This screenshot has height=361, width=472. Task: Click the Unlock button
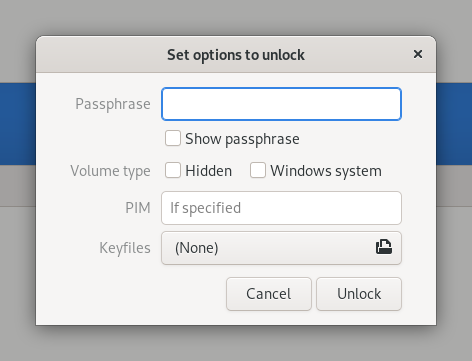(359, 294)
